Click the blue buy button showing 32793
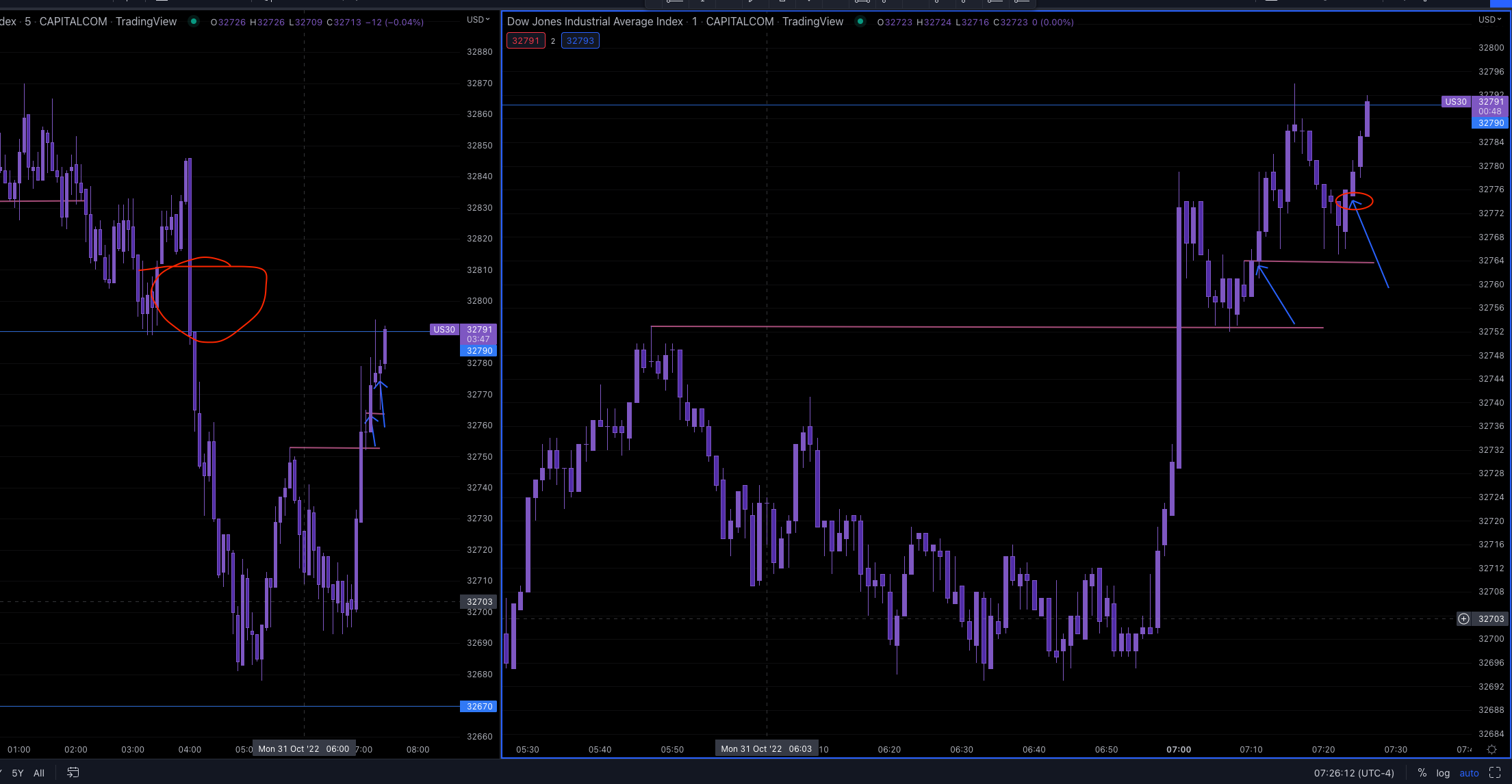1512x784 pixels. [x=580, y=40]
